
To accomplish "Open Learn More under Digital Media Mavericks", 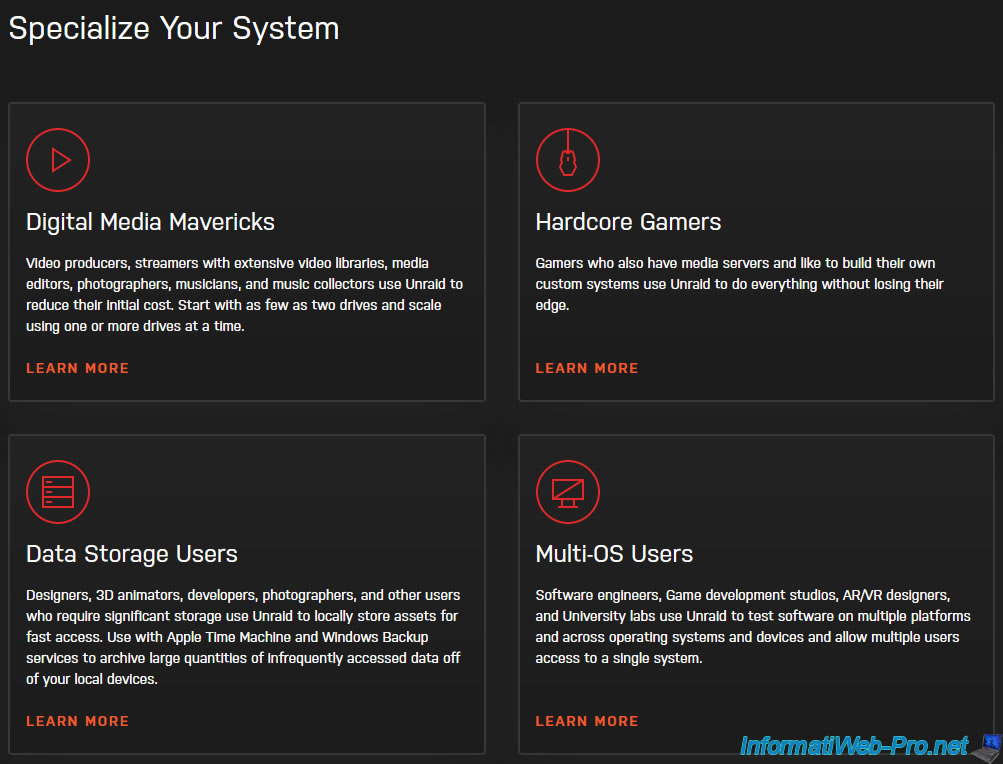I will (x=77, y=368).
